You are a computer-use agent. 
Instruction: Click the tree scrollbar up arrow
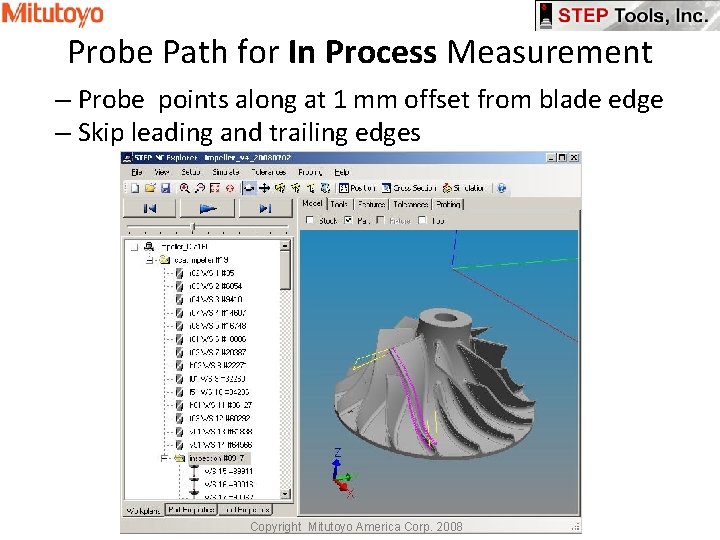click(286, 246)
